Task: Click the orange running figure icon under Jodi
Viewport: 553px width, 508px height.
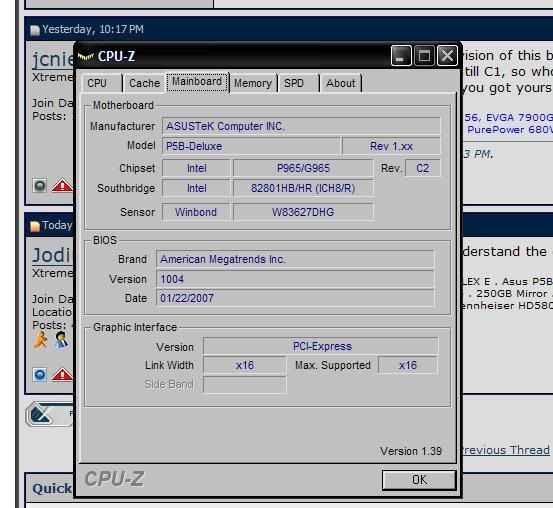Action: (x=40, y=340)
